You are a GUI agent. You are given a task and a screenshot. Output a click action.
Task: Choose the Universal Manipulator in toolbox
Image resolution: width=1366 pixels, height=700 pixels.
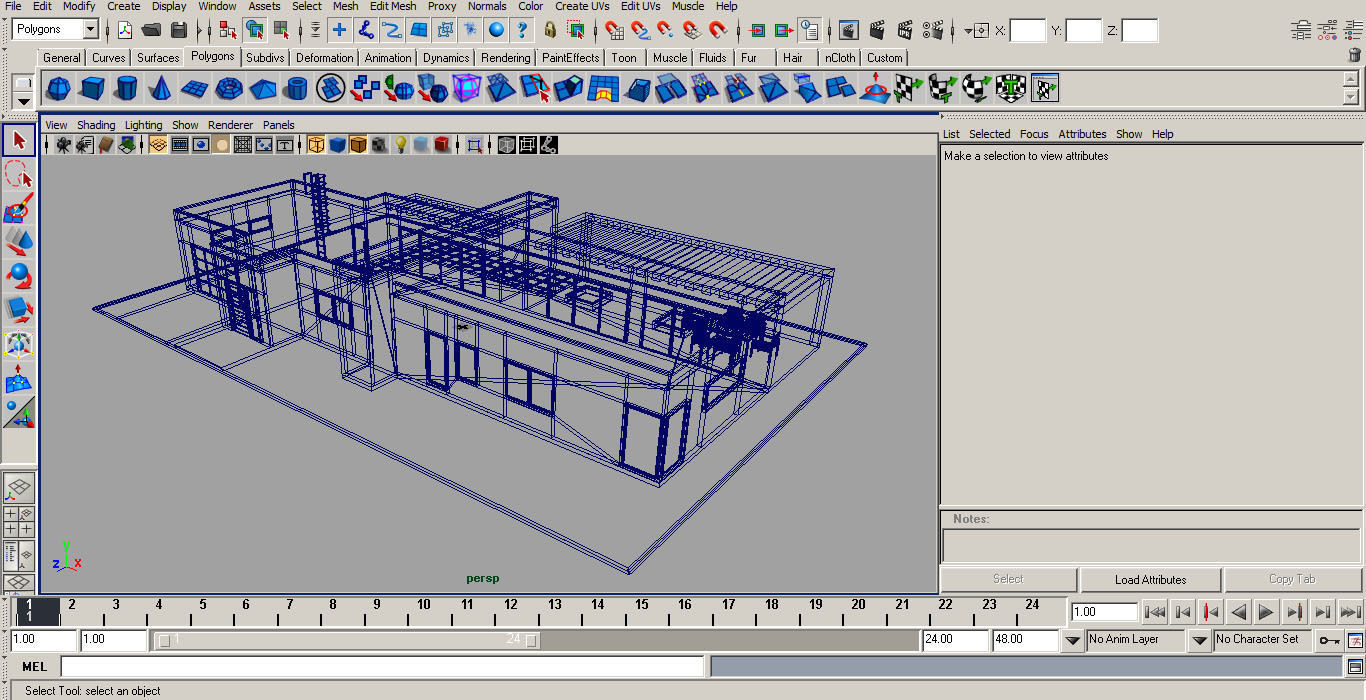point(19,343)
